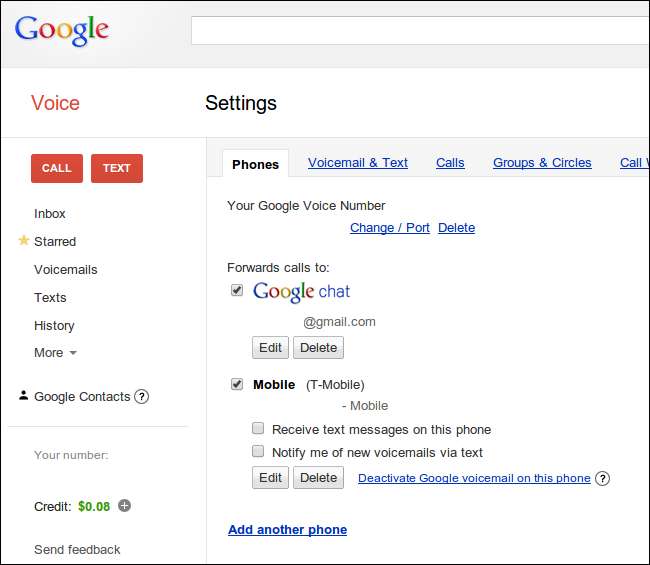Viewport: 650px width, 565px height.
Task: Click the Google logo
Action: 61,30
